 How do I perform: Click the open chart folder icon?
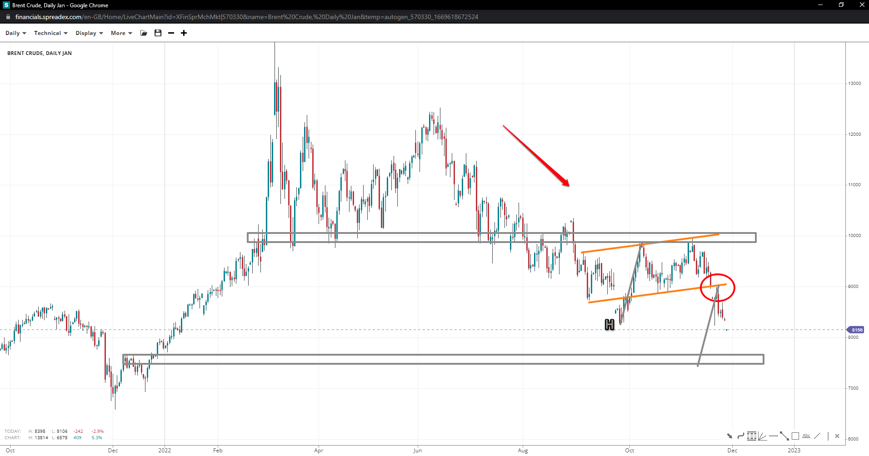[144, 33]
